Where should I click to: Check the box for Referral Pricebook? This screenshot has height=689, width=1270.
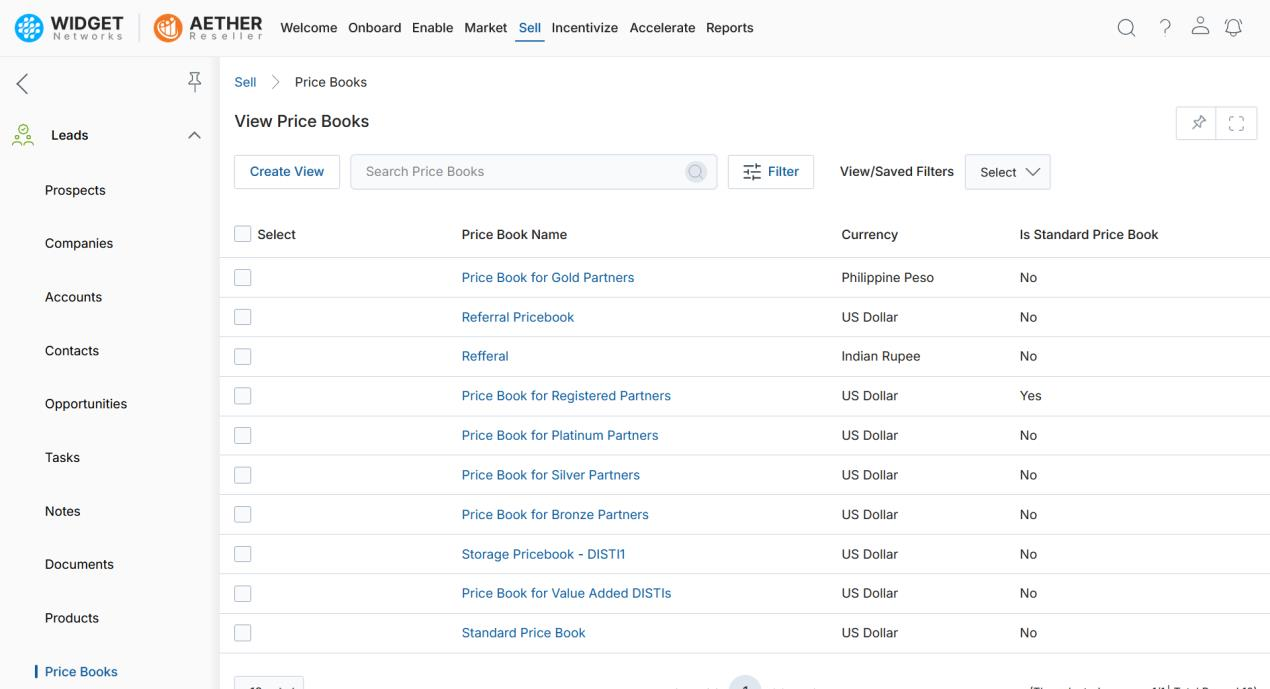[x=242, y=317]
